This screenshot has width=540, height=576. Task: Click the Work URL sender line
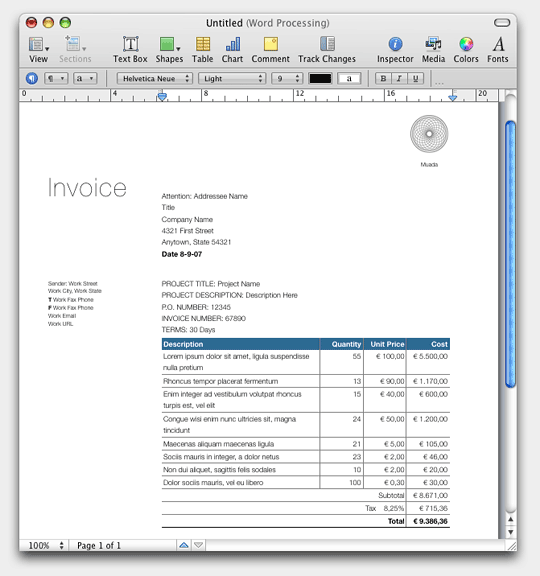(60, 324)
